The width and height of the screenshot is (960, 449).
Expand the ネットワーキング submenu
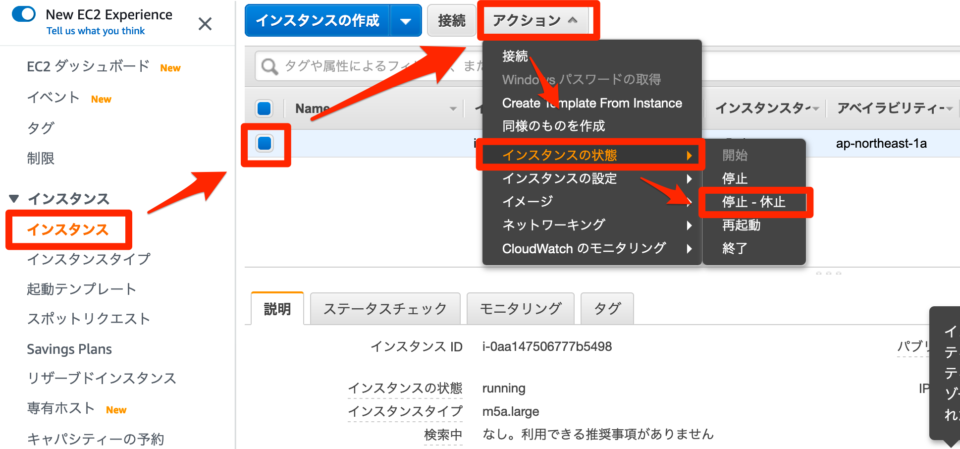pyautogui.click(x=591, y=224)
